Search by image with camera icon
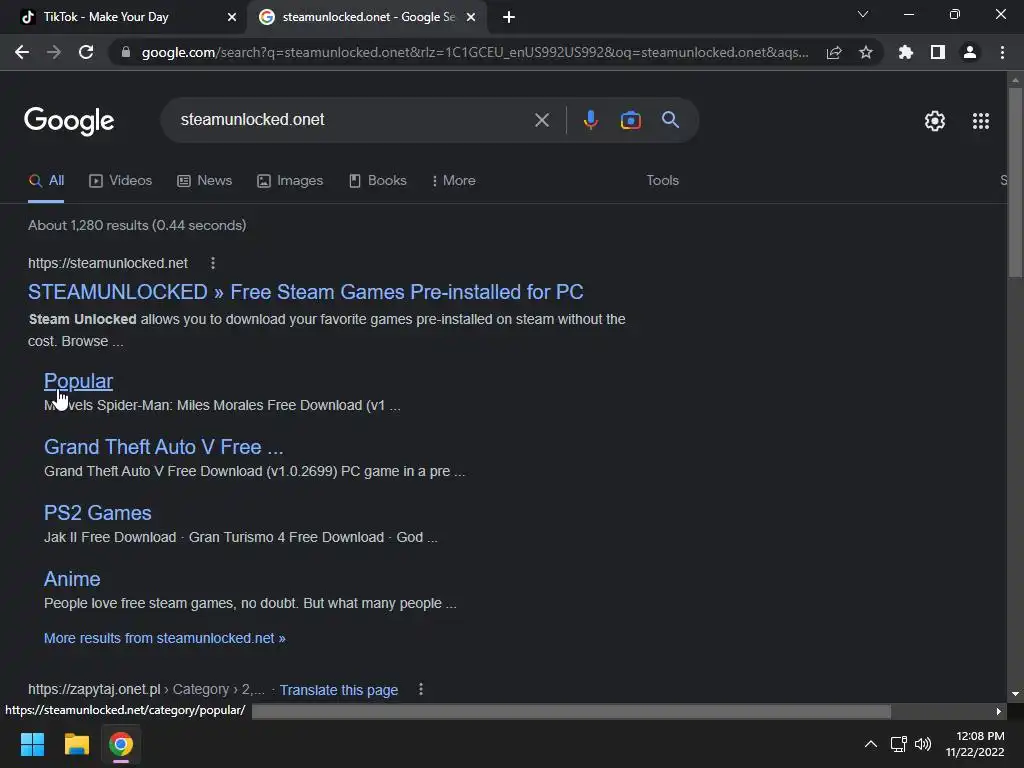The height and width of the screenshot is (768, 1024). coord(630,120)
